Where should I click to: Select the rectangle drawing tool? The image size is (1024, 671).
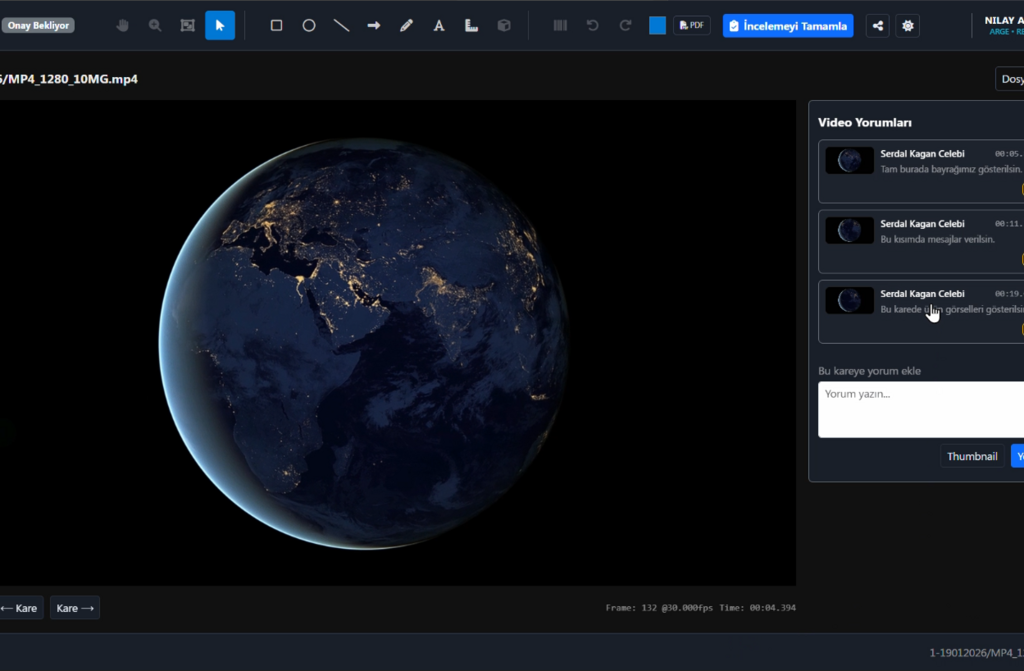[277, 25]
